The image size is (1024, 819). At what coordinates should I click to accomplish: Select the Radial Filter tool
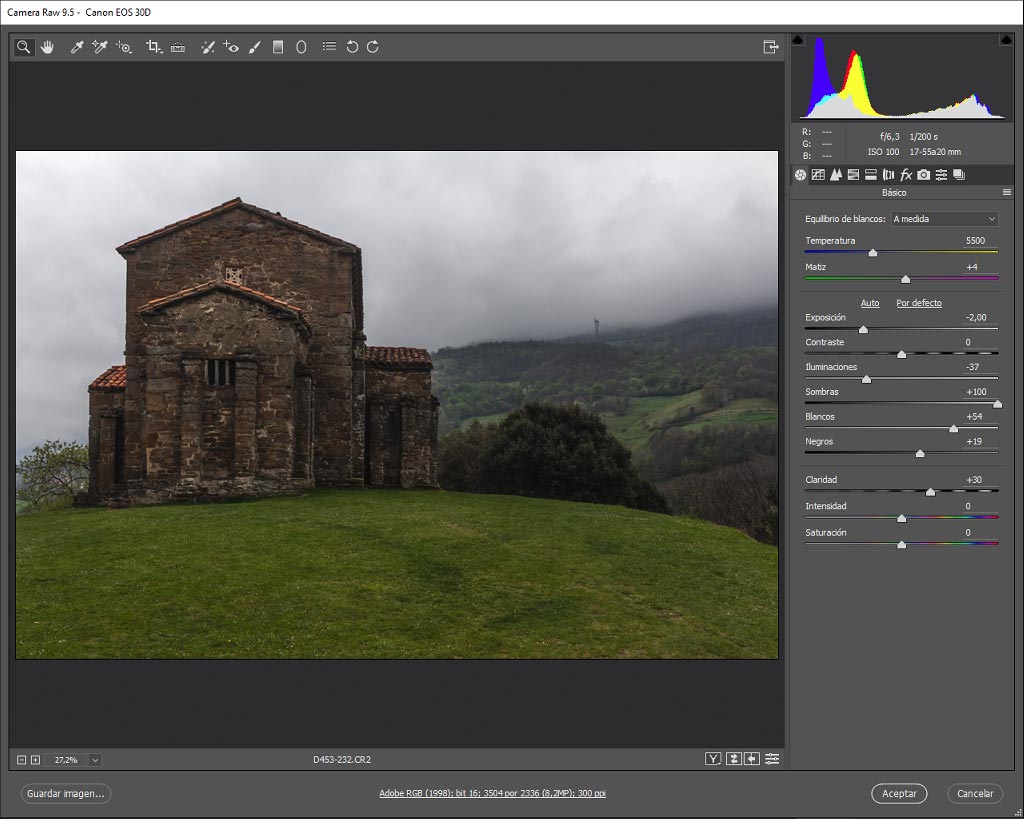tap(301, 47)
